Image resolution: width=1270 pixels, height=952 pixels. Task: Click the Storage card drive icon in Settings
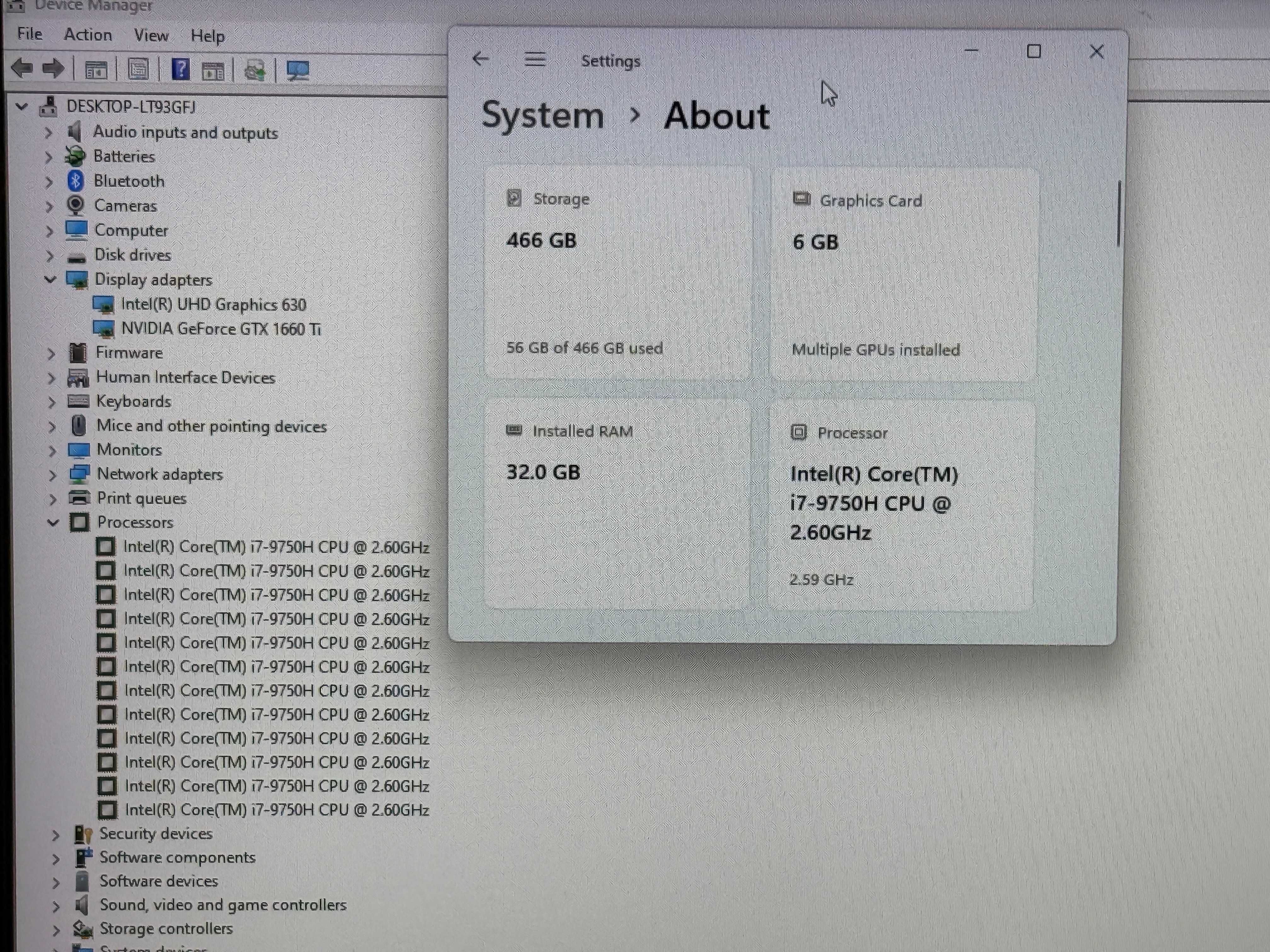pyautogui.click(x=514, y=199)
